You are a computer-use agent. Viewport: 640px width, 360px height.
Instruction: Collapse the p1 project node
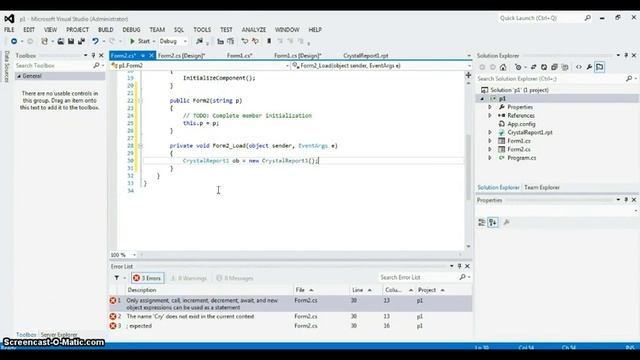482,99
